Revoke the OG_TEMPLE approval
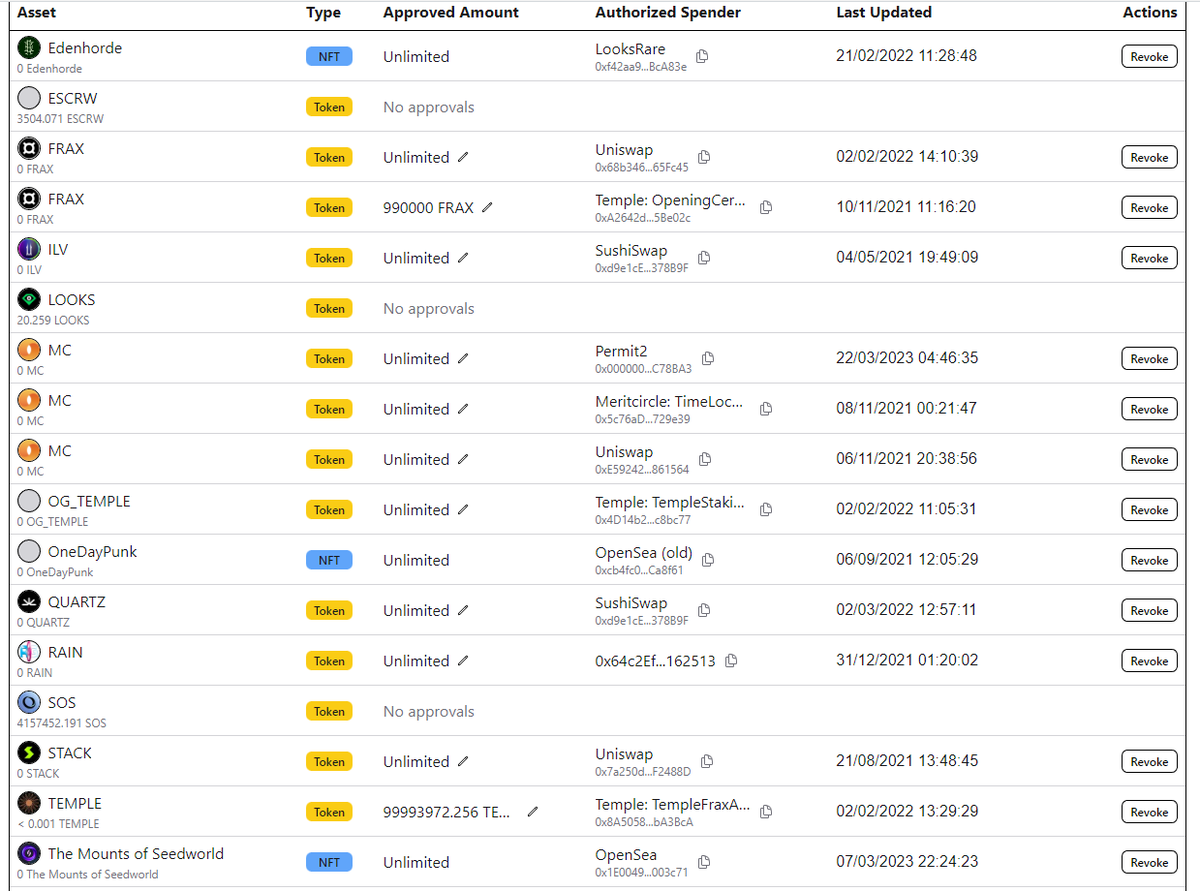This screenshot has height=891, width=1200. click(1149, 510)
